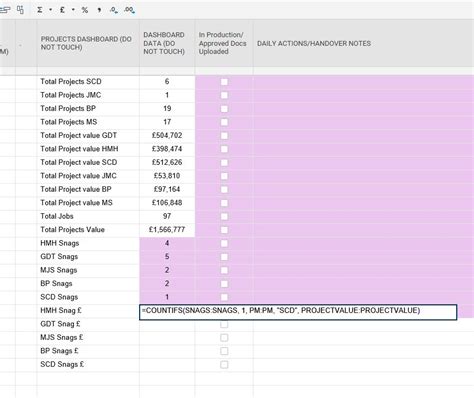Viewport: 474px width, 398px height.
Task: Select the 'SCD Snags' label cell
Action: point(88,297)
